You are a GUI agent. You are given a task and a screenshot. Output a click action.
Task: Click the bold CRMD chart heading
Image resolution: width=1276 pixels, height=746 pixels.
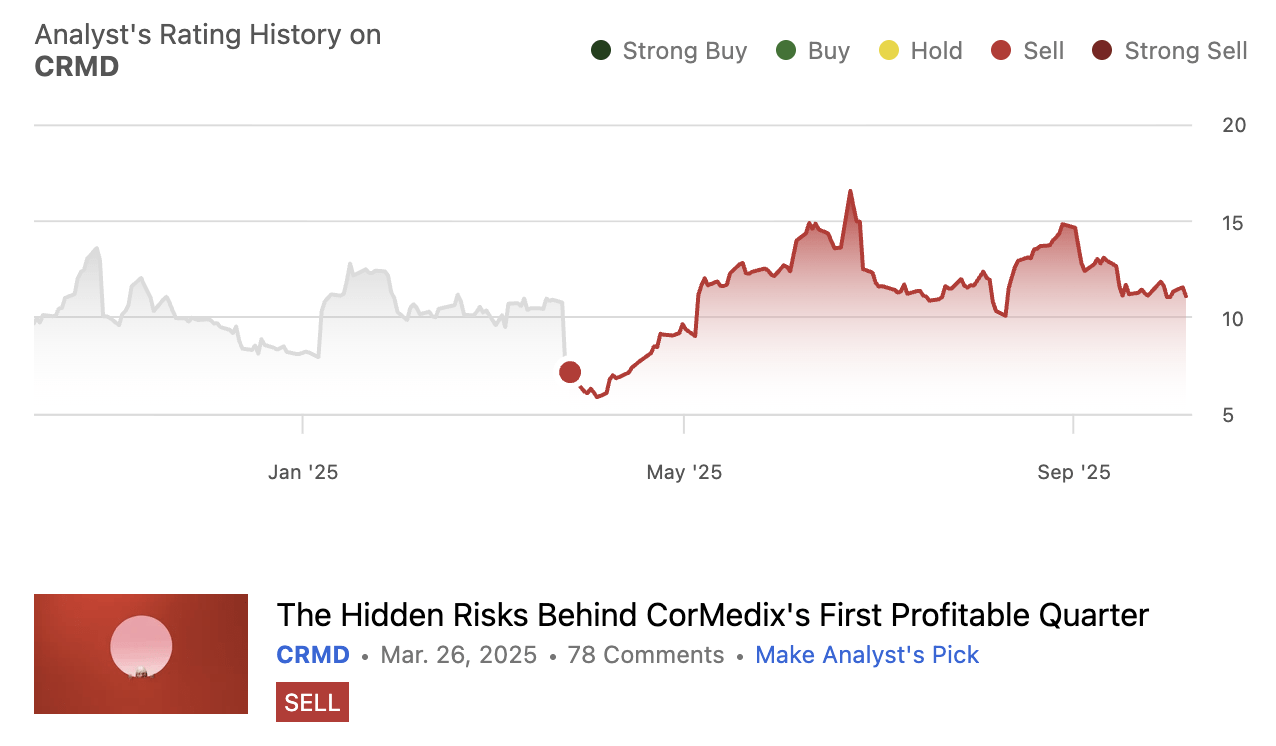coord(77,67)
